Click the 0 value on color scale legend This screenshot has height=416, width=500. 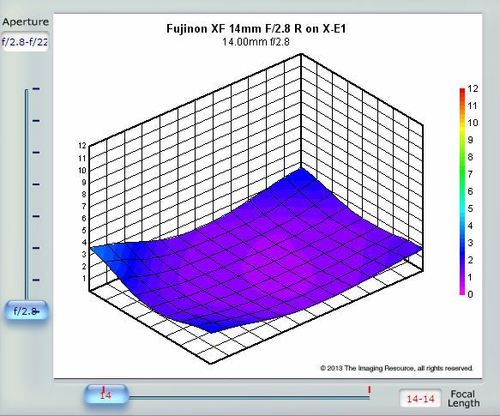click(x=470, y=294)
